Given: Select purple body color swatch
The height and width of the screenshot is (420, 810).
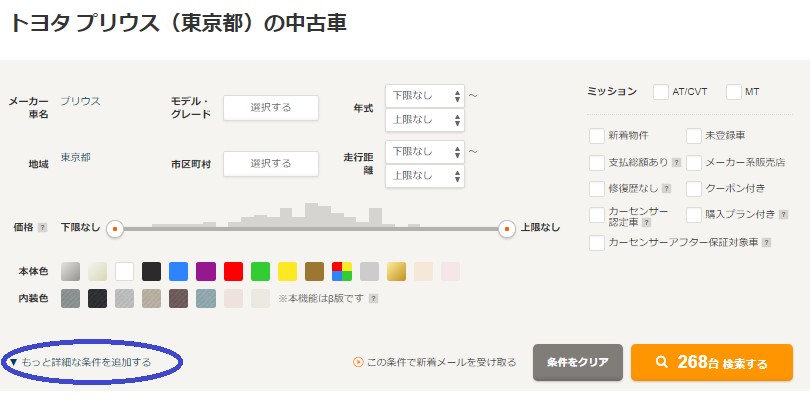Looking at the screenshot, I should click(206, 271).
